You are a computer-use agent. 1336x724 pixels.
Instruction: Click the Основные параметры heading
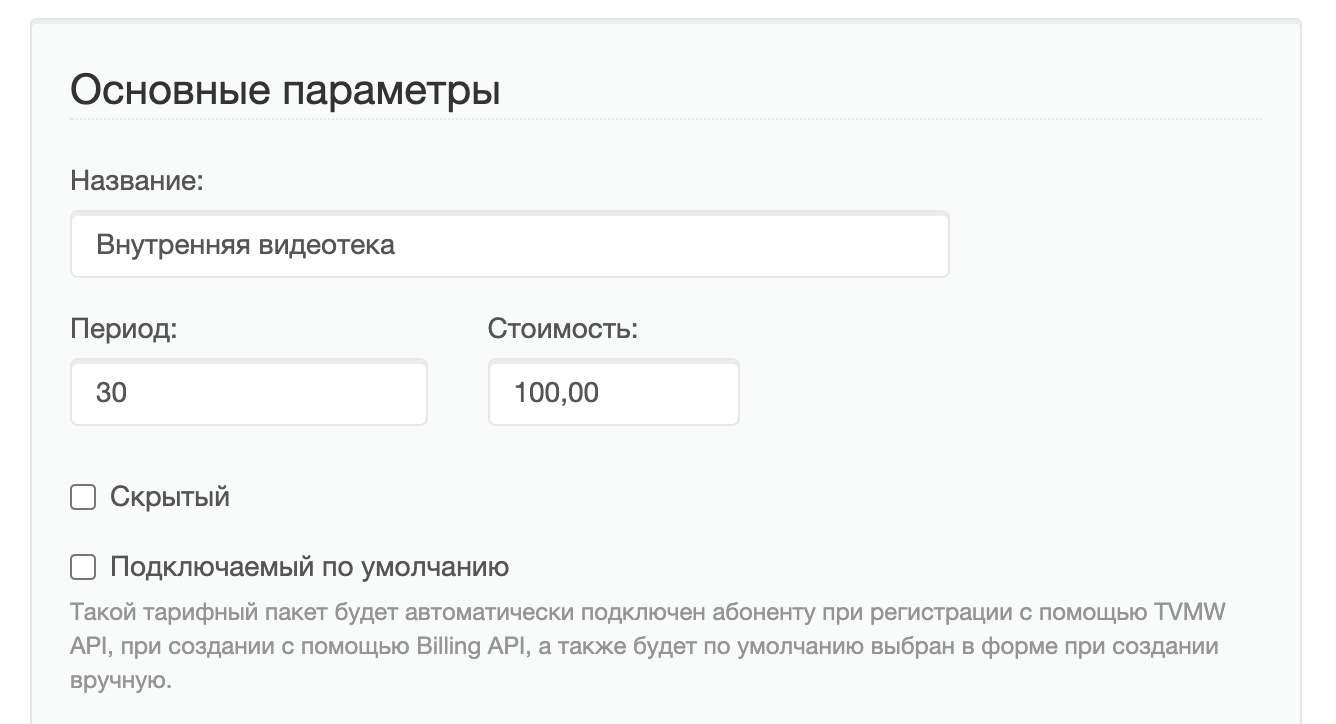(286, 91)
